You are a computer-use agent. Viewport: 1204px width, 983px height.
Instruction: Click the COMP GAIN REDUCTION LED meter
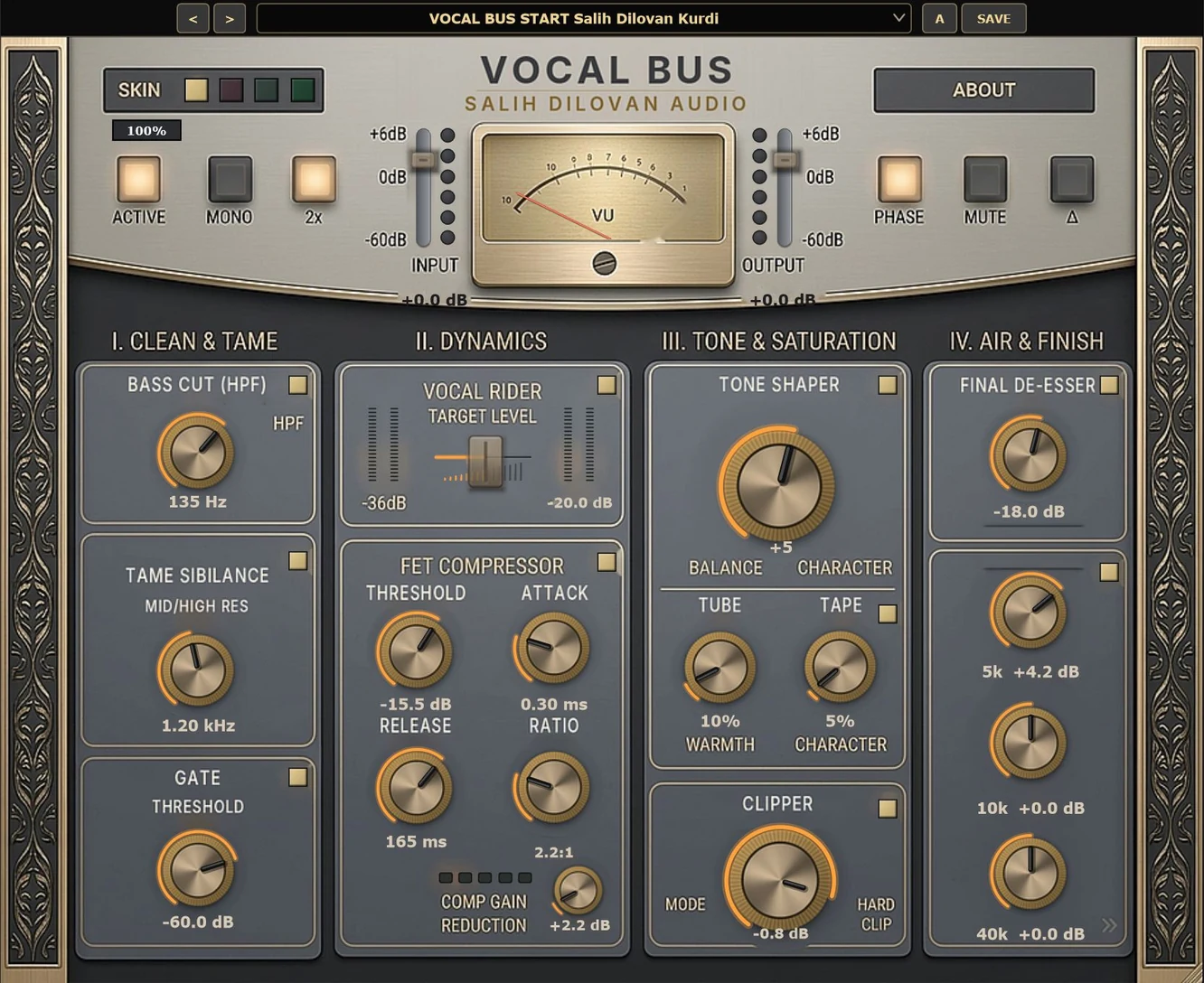(x=484, y=877)
